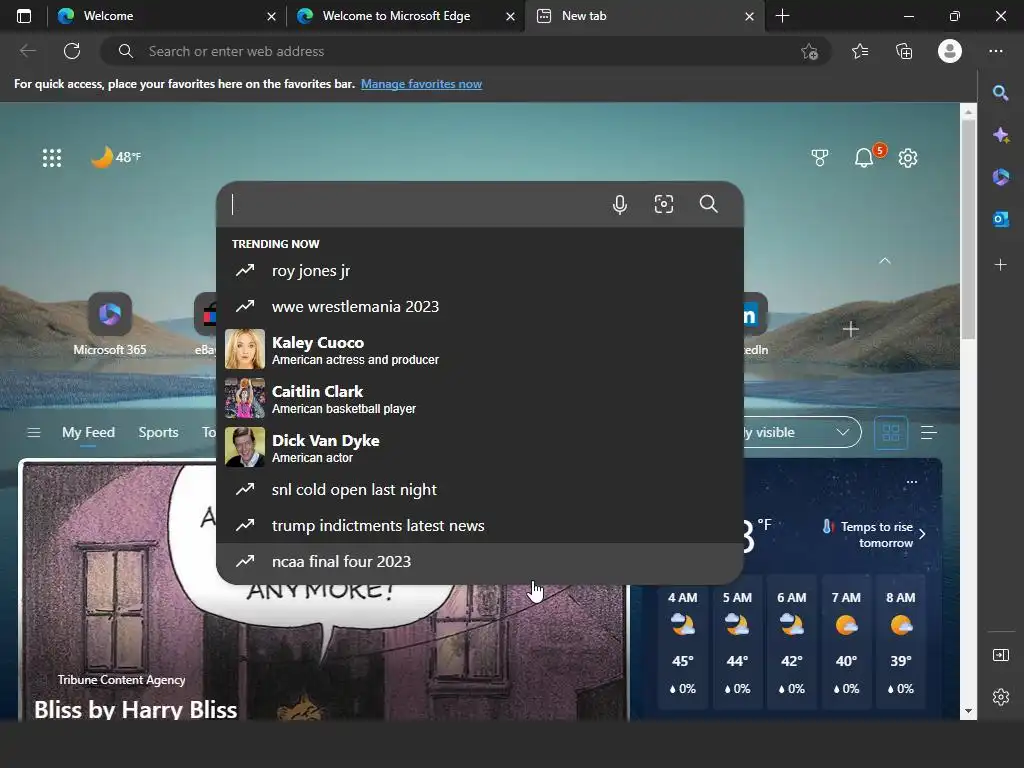Screen dimensions: 1024x768
Task: Add this page to favorites star icon
Action: [809, 51]
